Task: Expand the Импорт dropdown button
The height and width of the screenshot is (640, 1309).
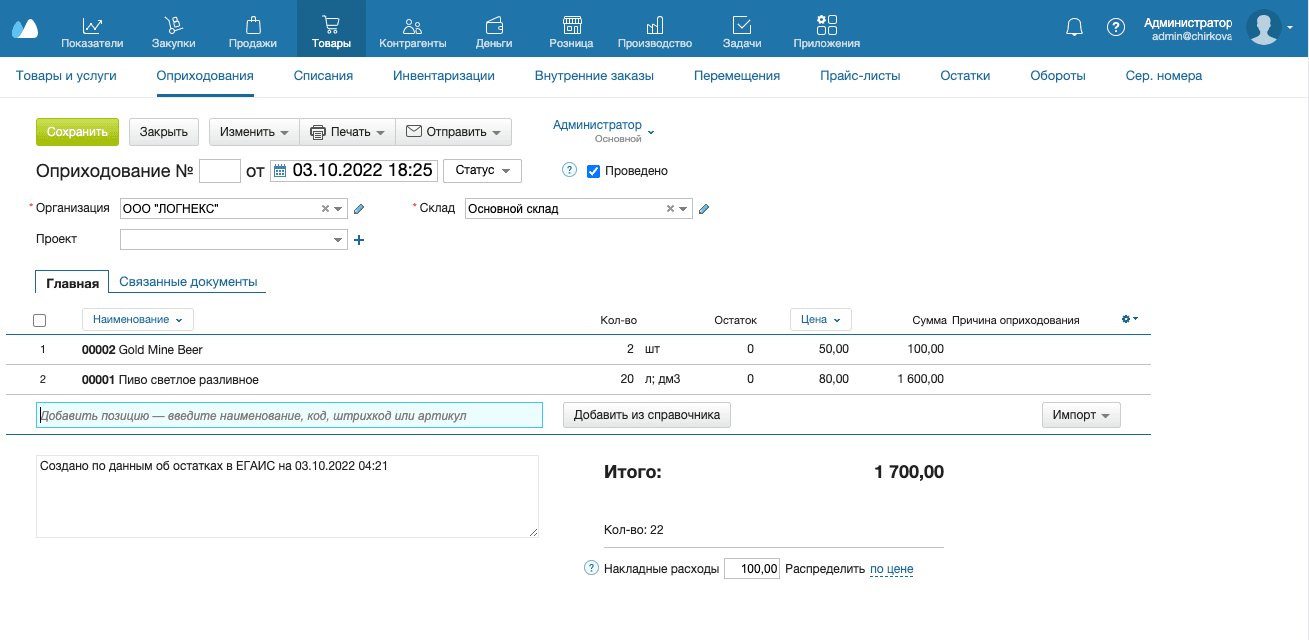Action: pyautogui.click(x=1080, y=415)
